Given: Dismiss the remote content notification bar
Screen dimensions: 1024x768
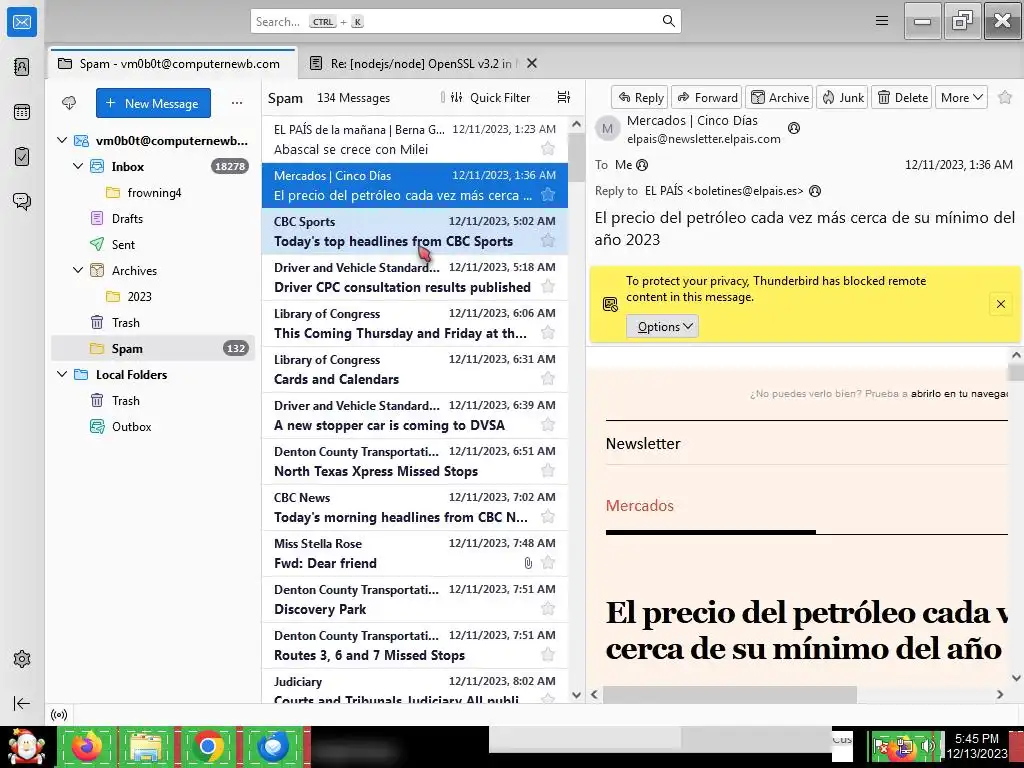Looking at the screenshot, I should [x=1000, y=304].
